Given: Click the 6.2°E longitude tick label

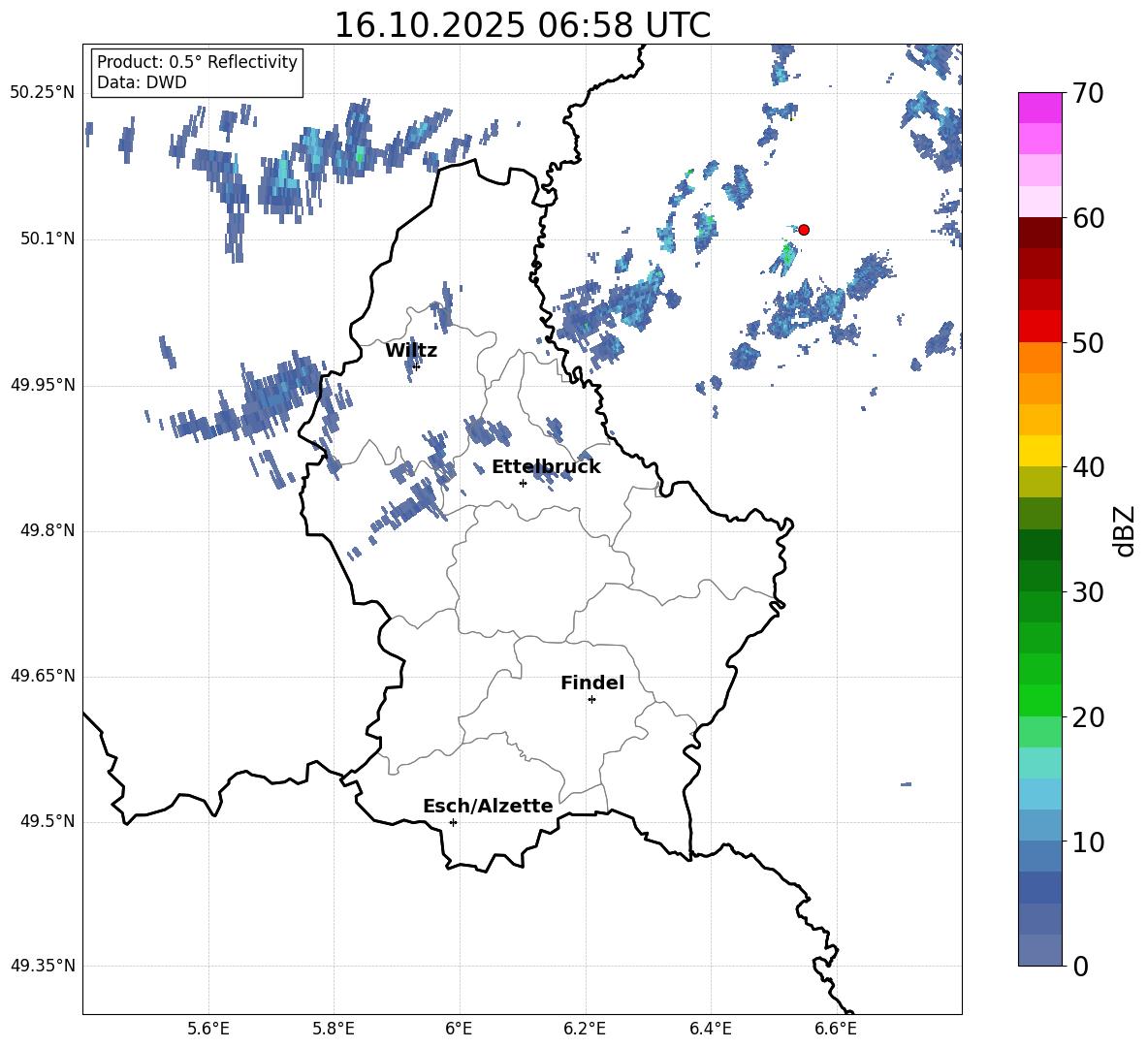Looking at the screenshot, I should [x=585, y=1028].
